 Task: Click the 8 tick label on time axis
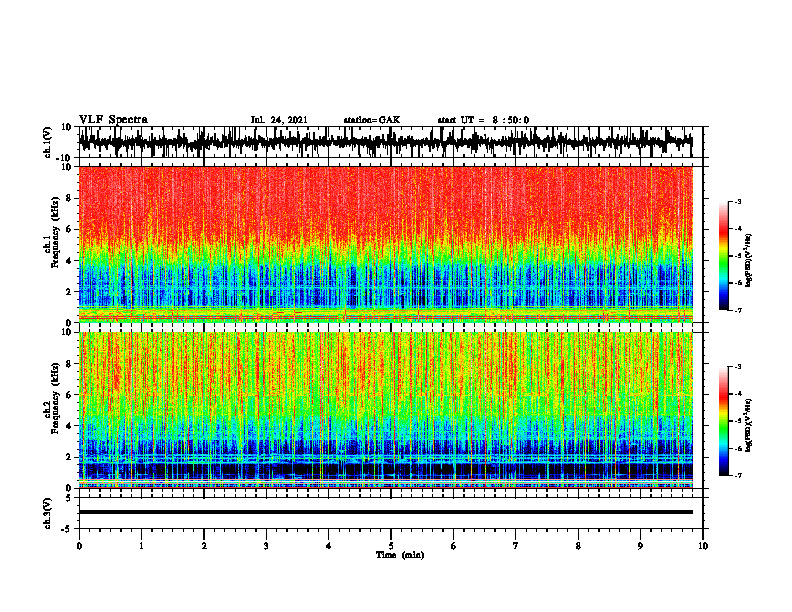click(578, 546)
